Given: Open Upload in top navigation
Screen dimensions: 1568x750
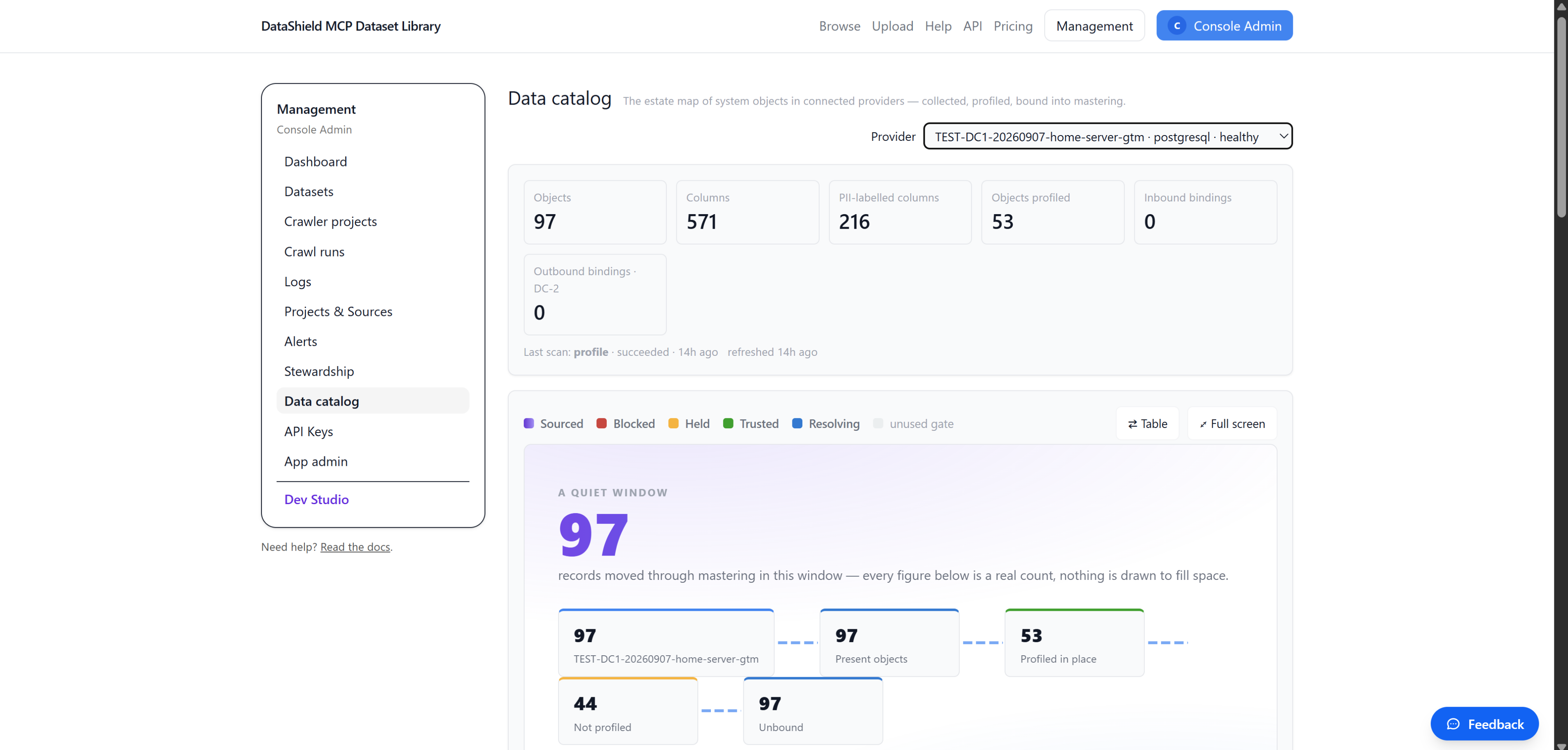Looking at the screenshot, I should [x=893, y=26].
